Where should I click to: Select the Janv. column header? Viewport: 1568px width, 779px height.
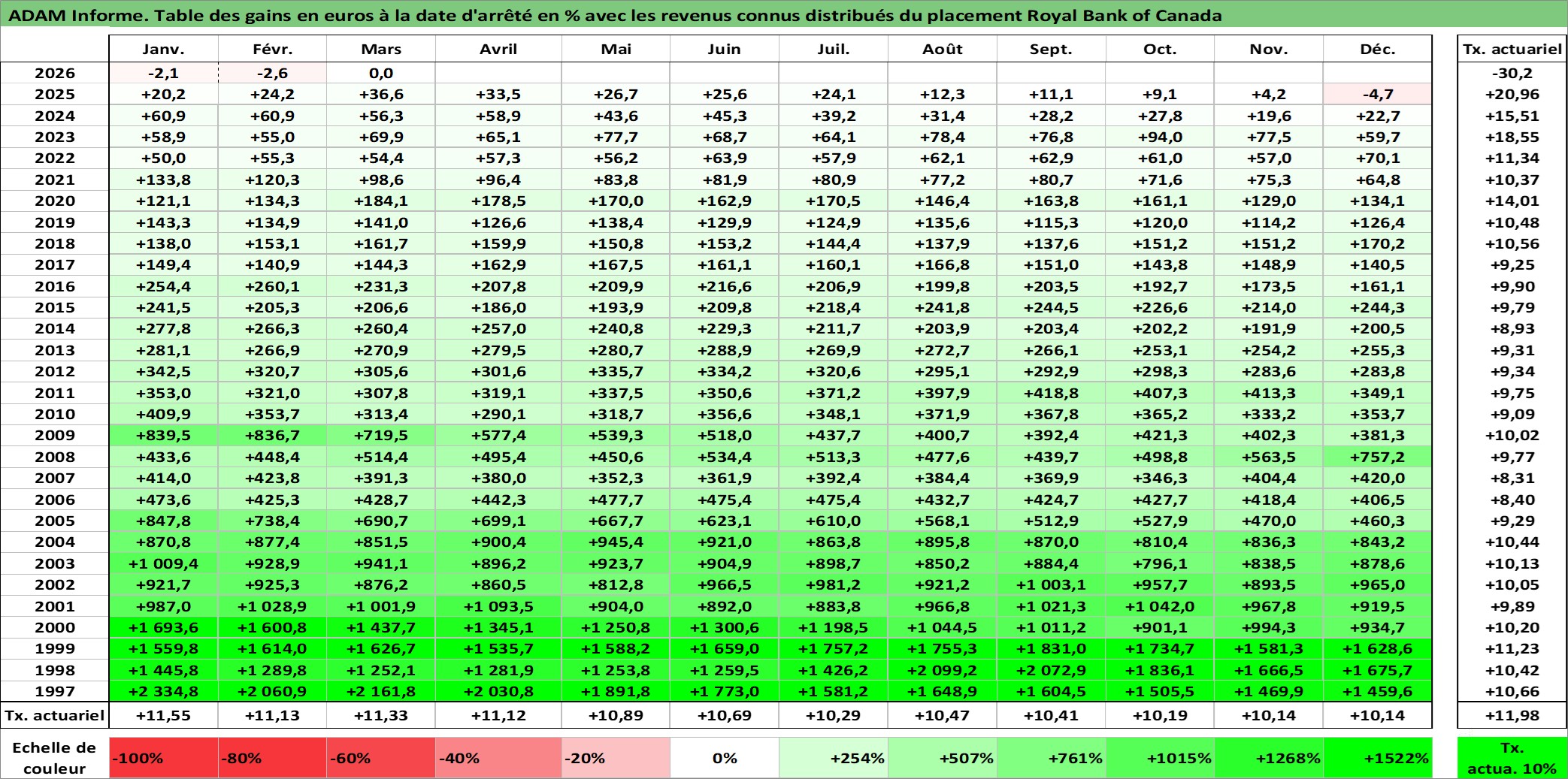point(164,49)
